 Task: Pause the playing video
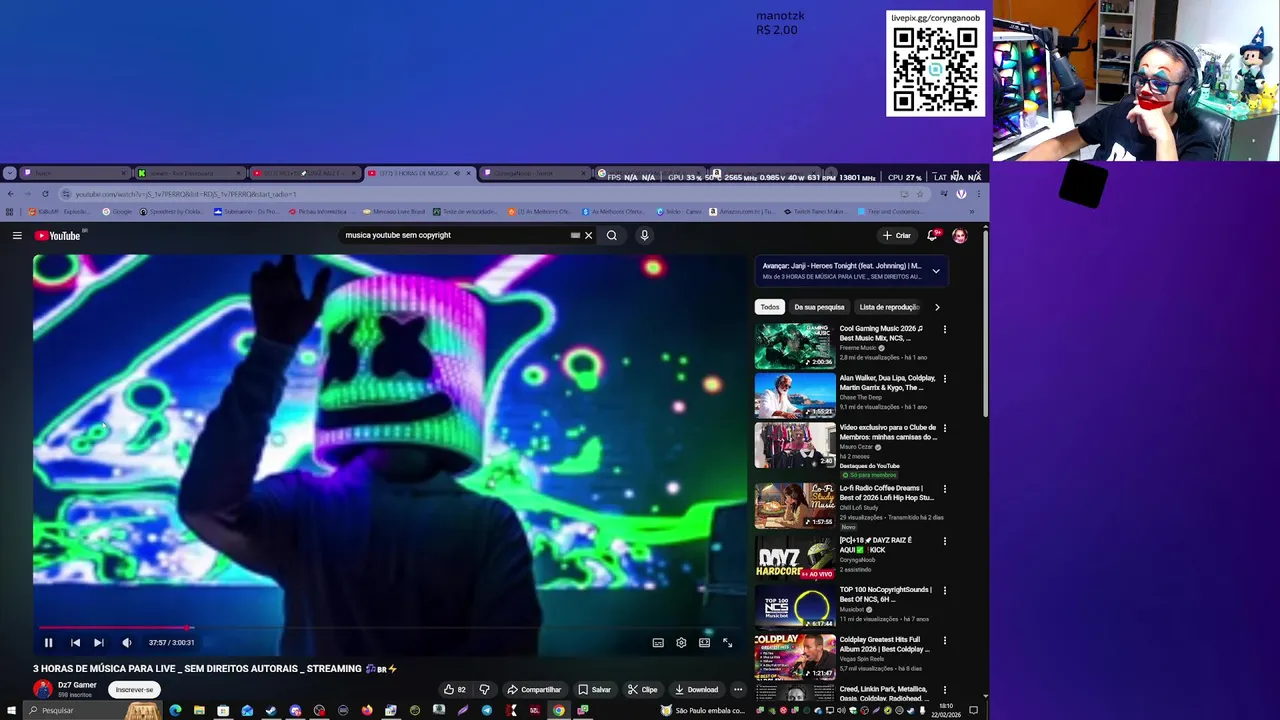click(48, 642)
